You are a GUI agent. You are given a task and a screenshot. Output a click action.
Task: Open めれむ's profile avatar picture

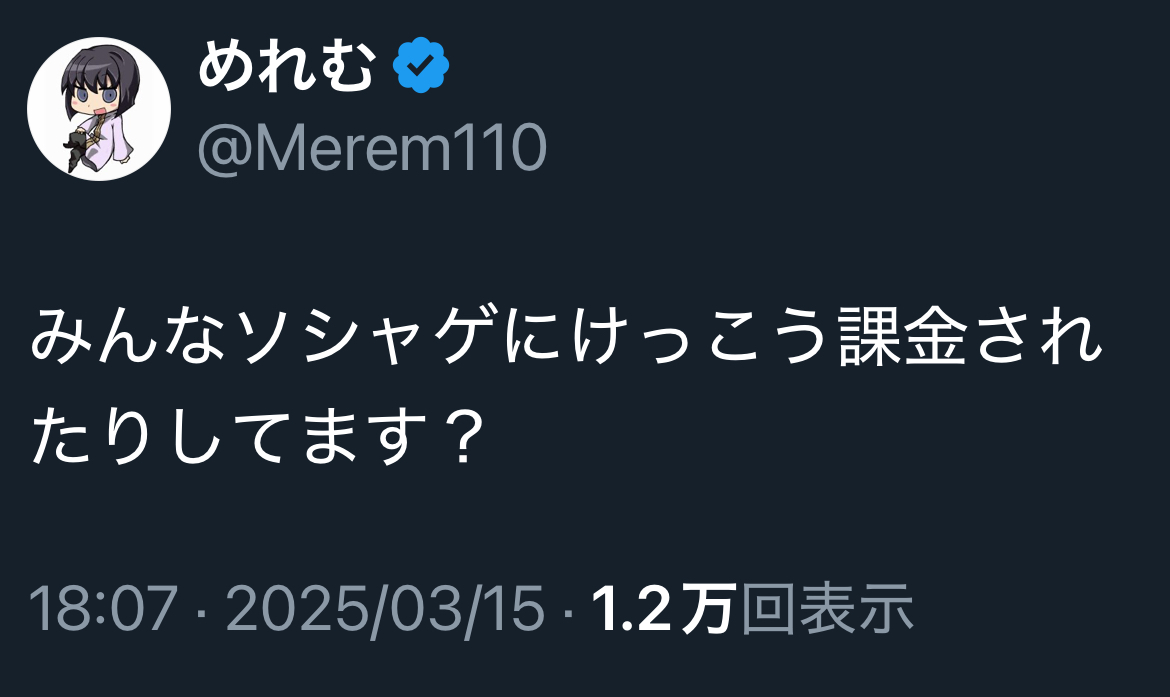coord(99,109)
